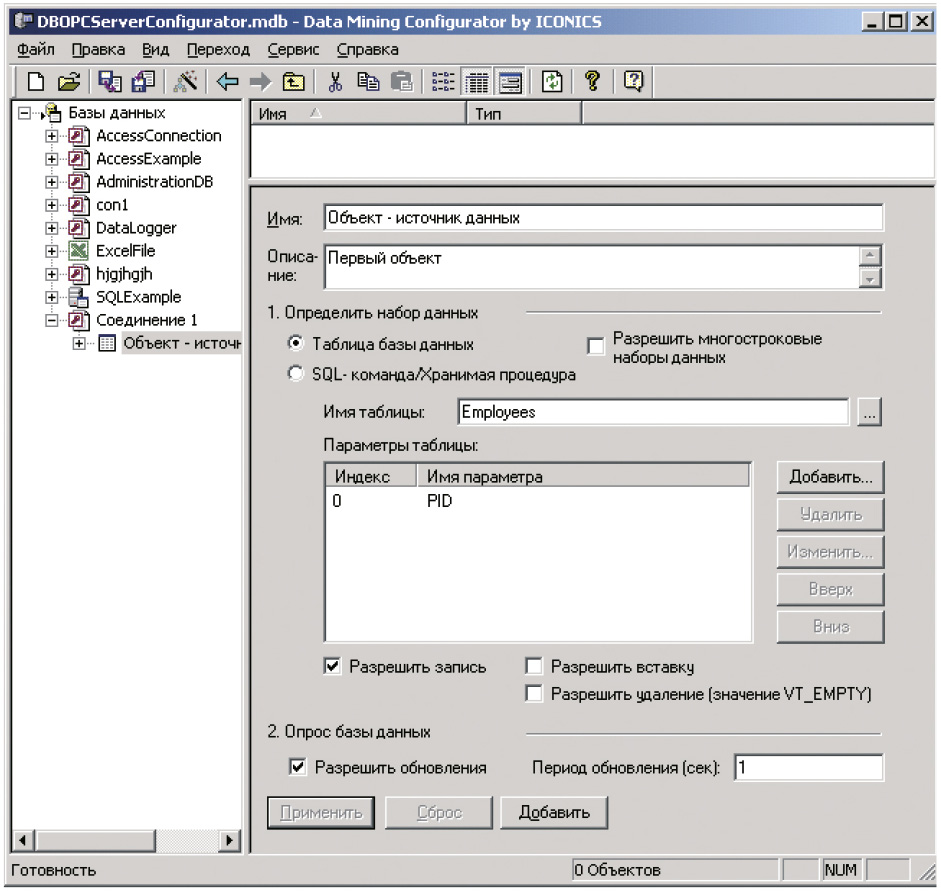Click the export configuration disk icon

(110, 81)
